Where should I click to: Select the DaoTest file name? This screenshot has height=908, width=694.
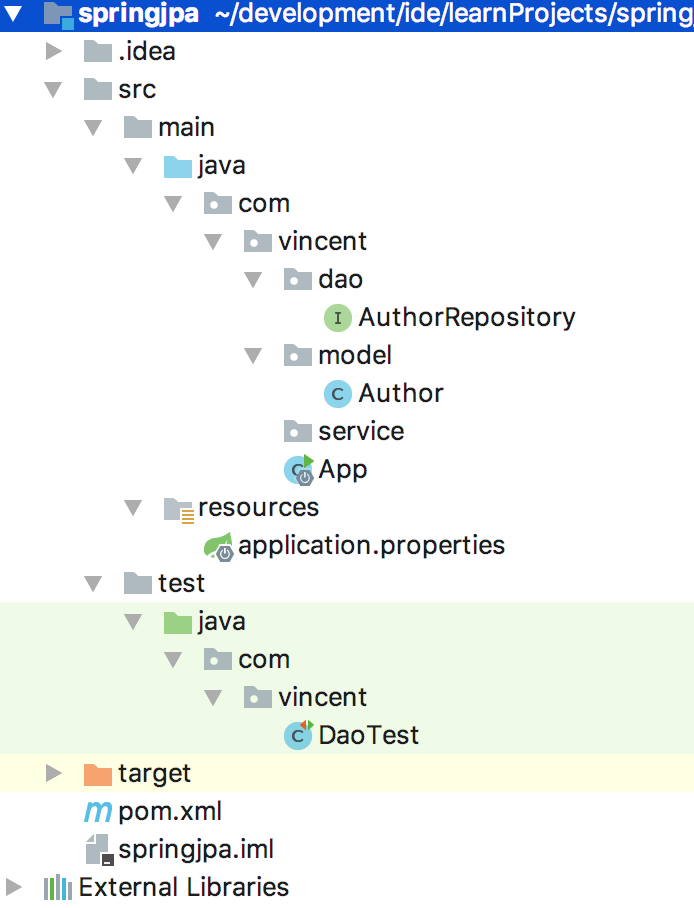coord(368,736)
